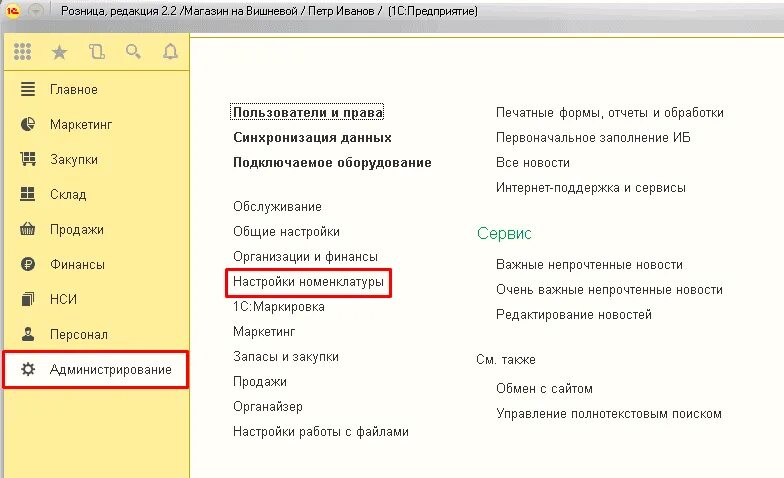Open Общие настройки
Screen dimensions: 784x478
click(286, 232)
